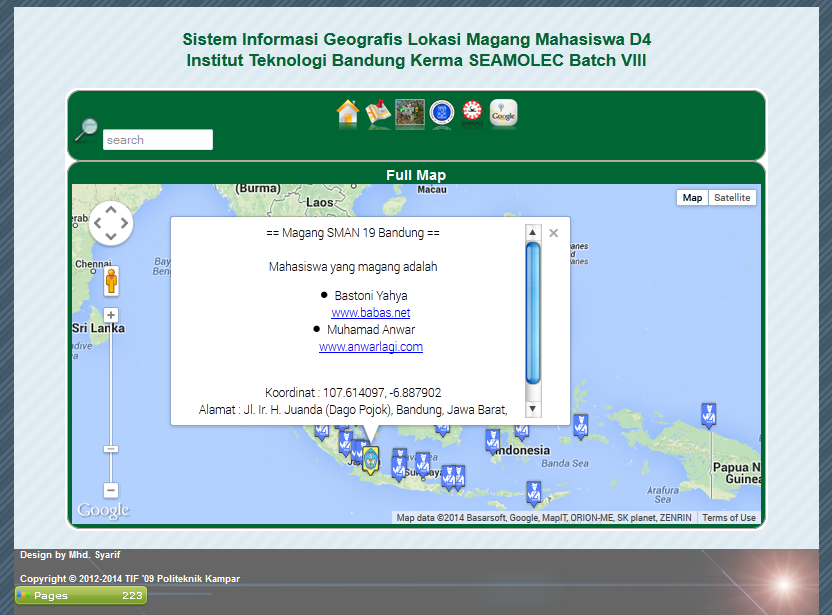This screenshot has width=832, height=615.
Task: Click the Full Map header bar
Action: (416, 174)
